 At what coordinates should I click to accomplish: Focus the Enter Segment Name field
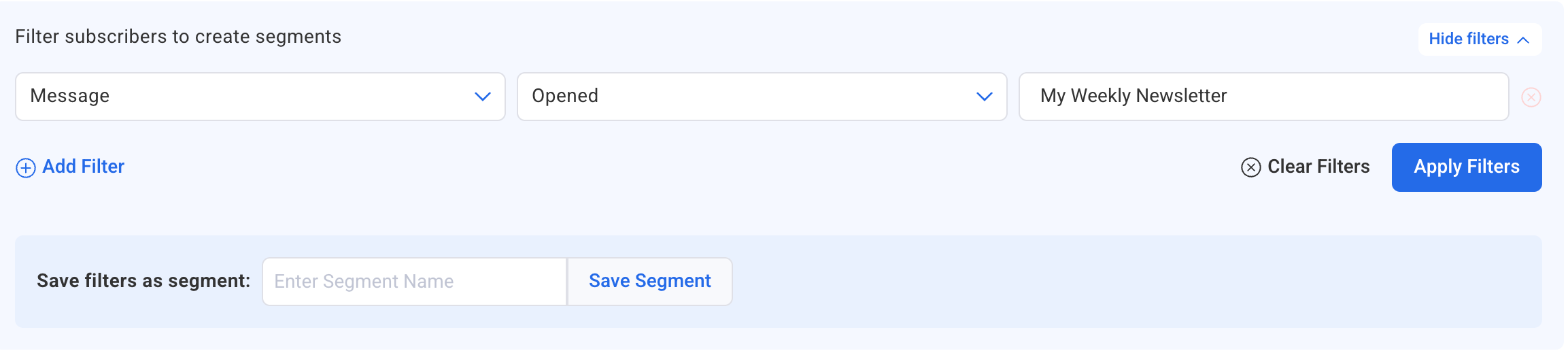pyautogui.click(x=414, y=282)
